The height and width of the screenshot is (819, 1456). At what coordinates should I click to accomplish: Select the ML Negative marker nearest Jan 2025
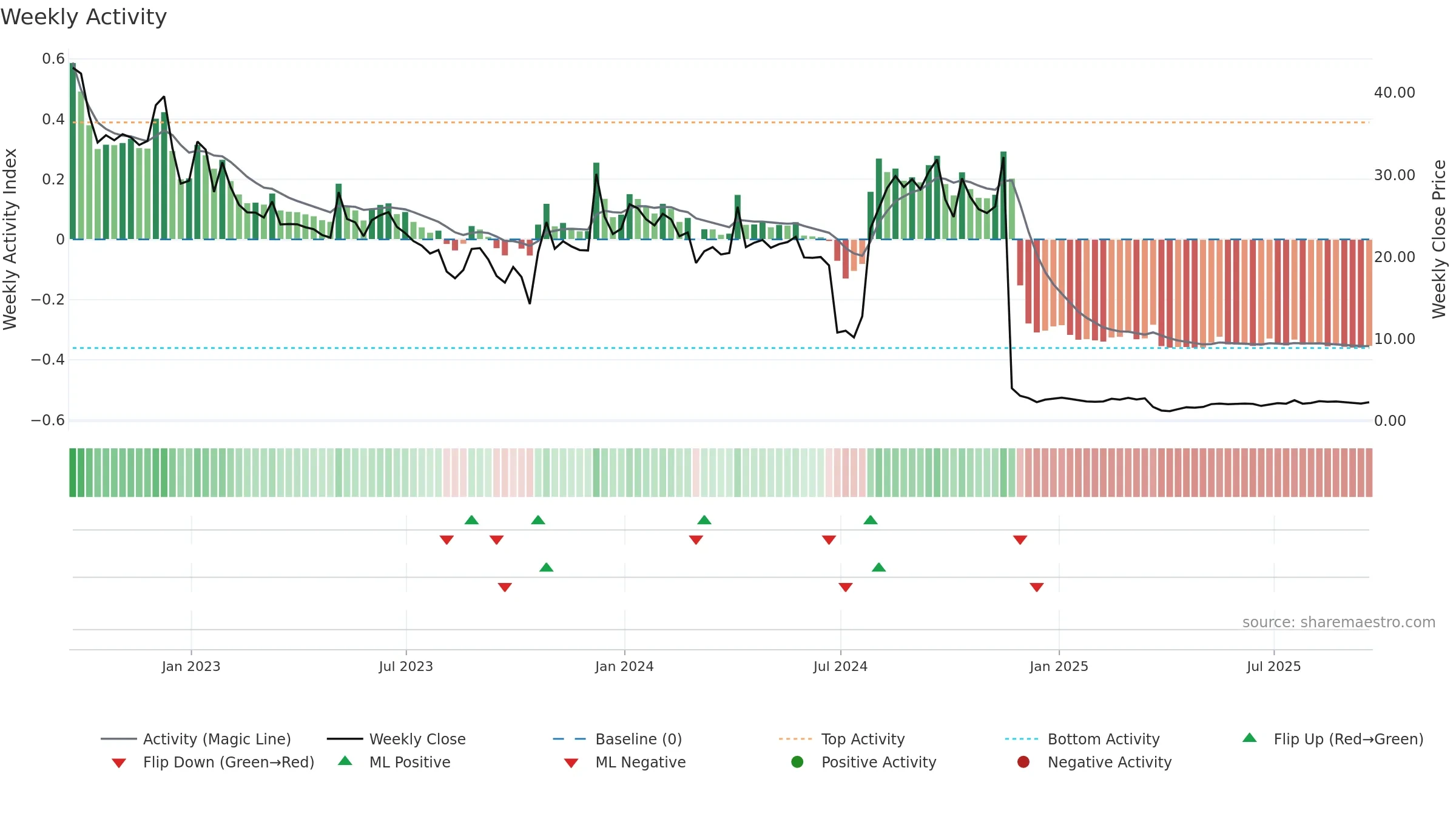click(x=1037, y=587)
